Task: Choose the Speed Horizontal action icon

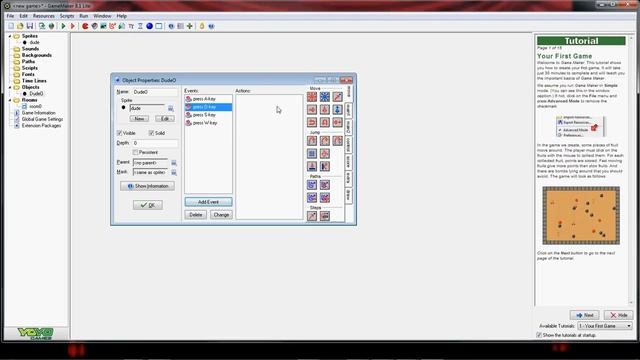Action: (x=312, y=109)
